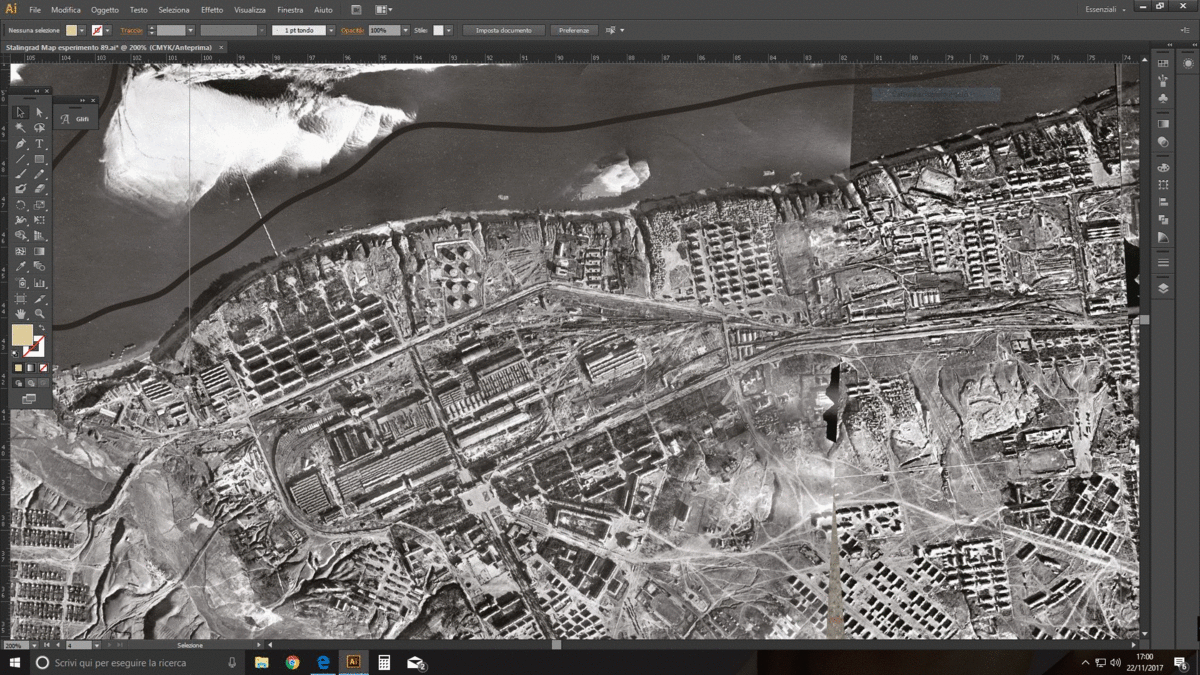Open the Modifica menu
Viewport: 1200px width, 675px height.
click(x=66, y=10)
